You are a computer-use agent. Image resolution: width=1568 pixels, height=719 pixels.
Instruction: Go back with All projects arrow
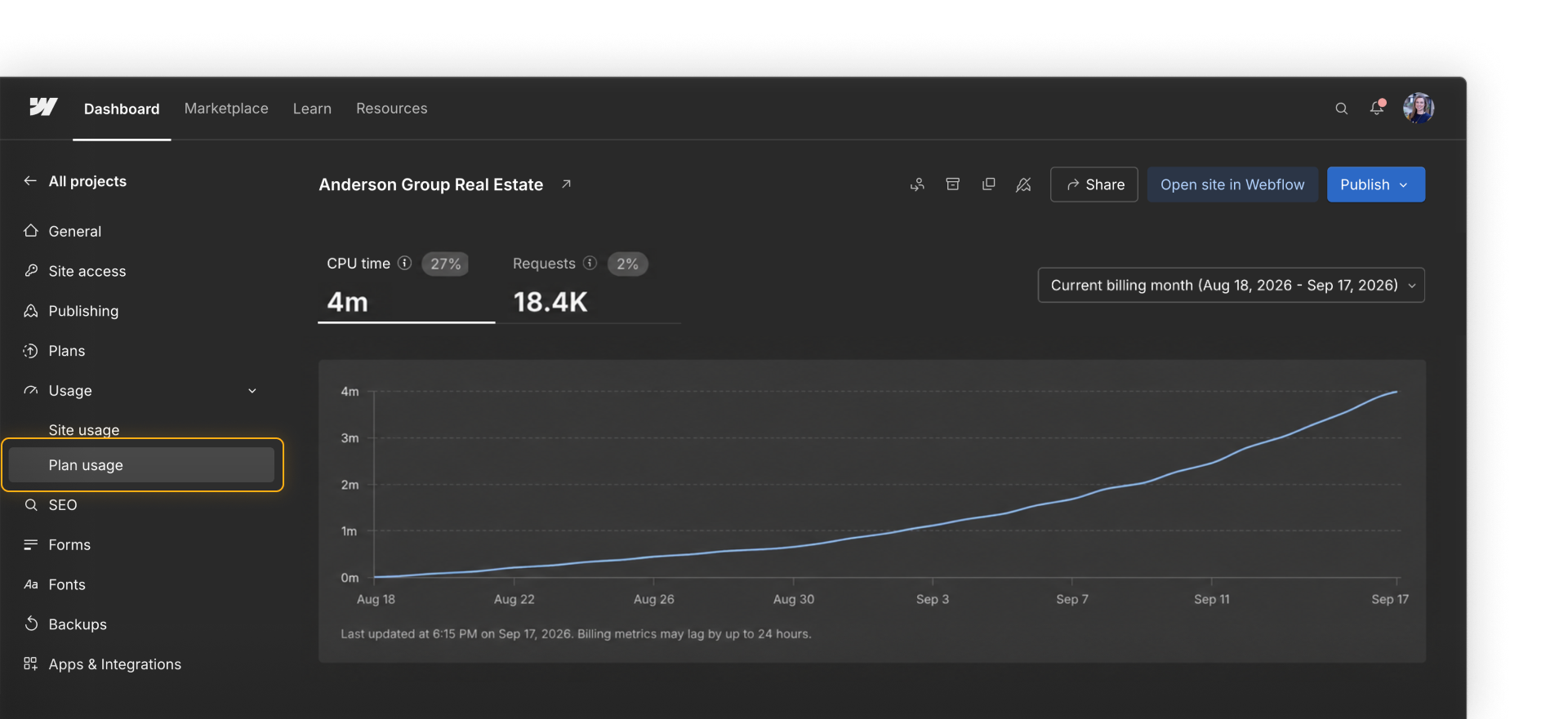click(x=30, y=181)
